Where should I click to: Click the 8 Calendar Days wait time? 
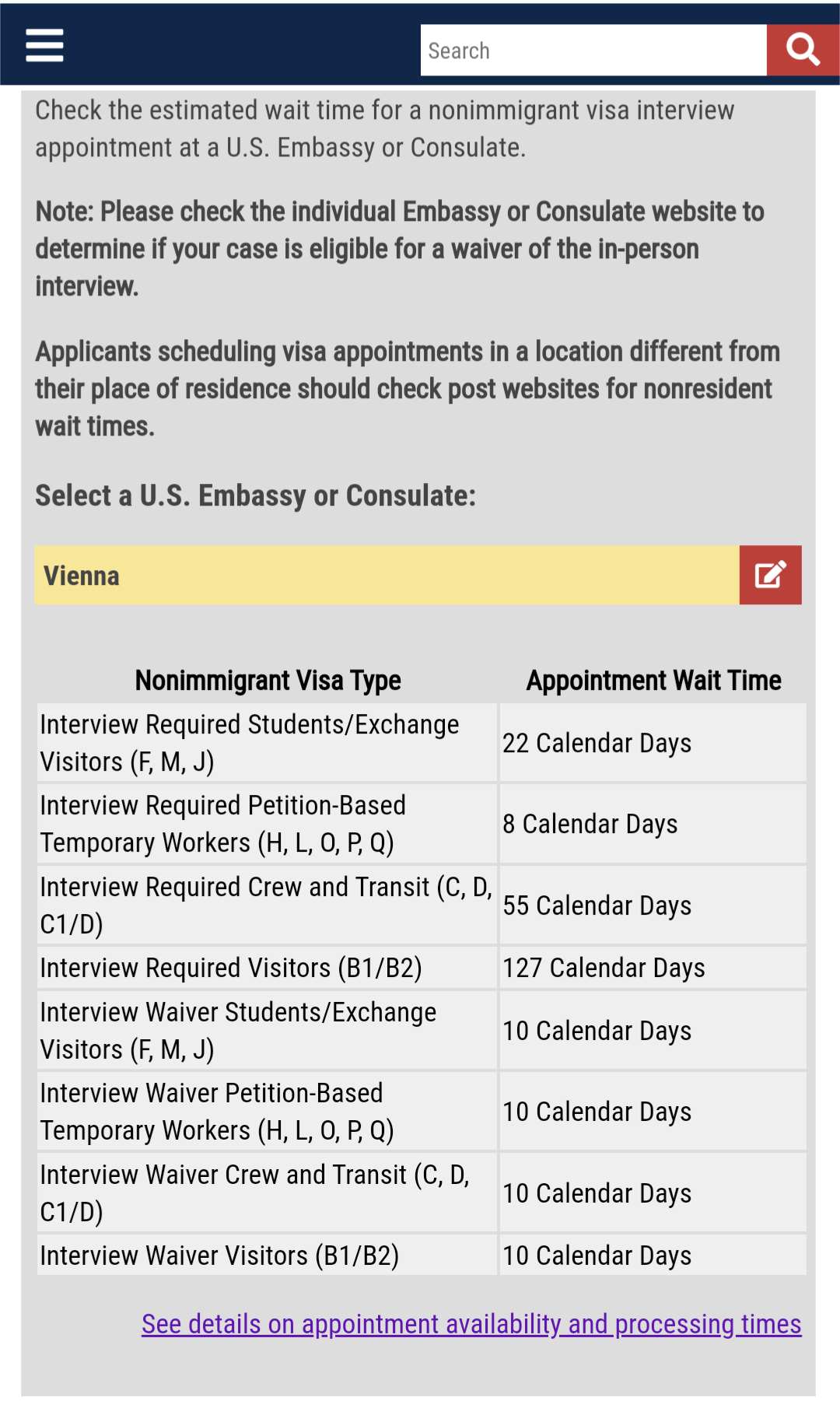(x=590, y=824)
